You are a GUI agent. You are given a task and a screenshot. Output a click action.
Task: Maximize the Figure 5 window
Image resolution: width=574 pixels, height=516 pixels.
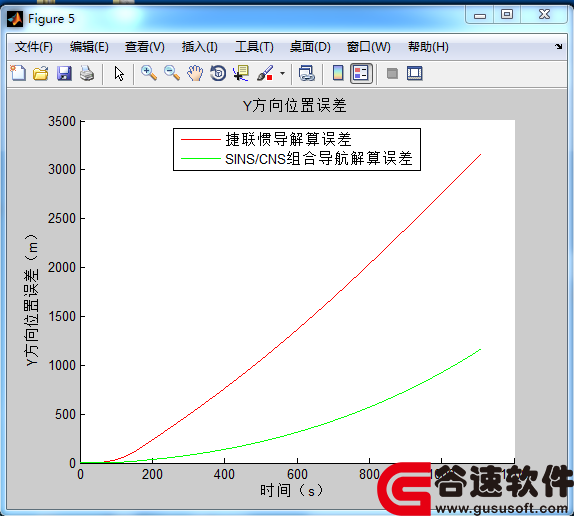click(507, 15)
